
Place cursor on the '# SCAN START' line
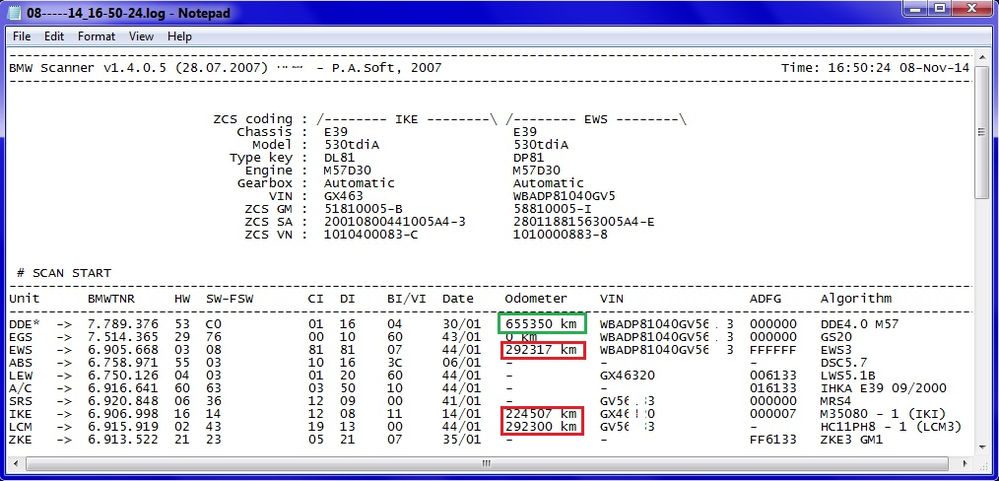(x=64, y=273)
